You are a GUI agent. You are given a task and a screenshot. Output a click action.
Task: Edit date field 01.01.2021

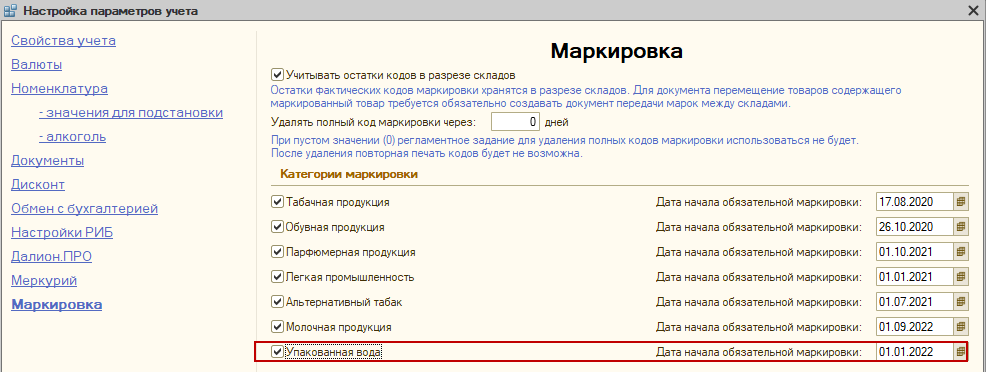point(915,277)
